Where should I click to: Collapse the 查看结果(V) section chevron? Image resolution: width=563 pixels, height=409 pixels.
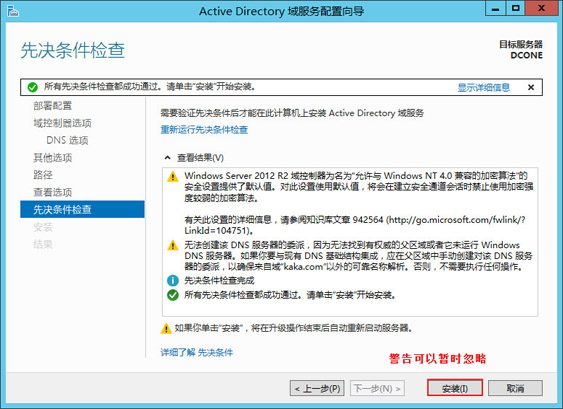[167, 158]
